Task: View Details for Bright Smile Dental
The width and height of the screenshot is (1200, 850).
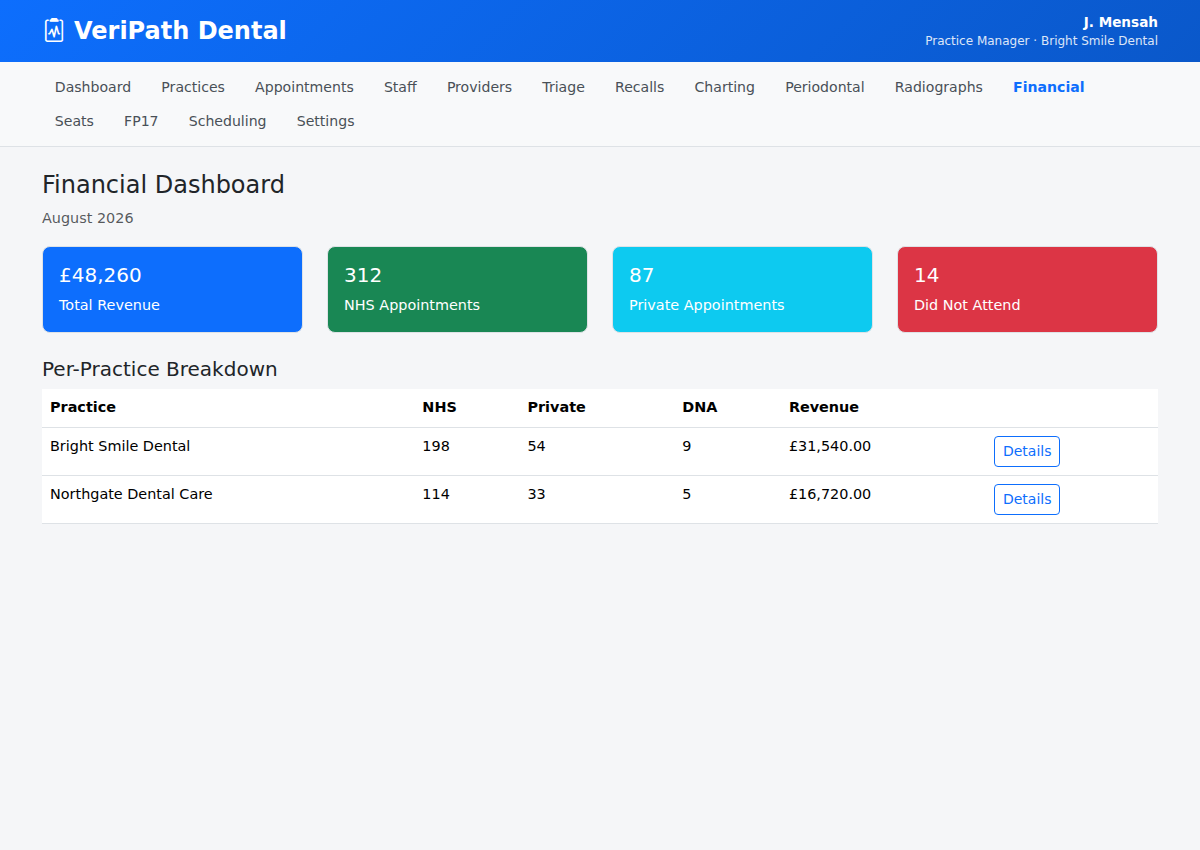Action: point(1026,451)
